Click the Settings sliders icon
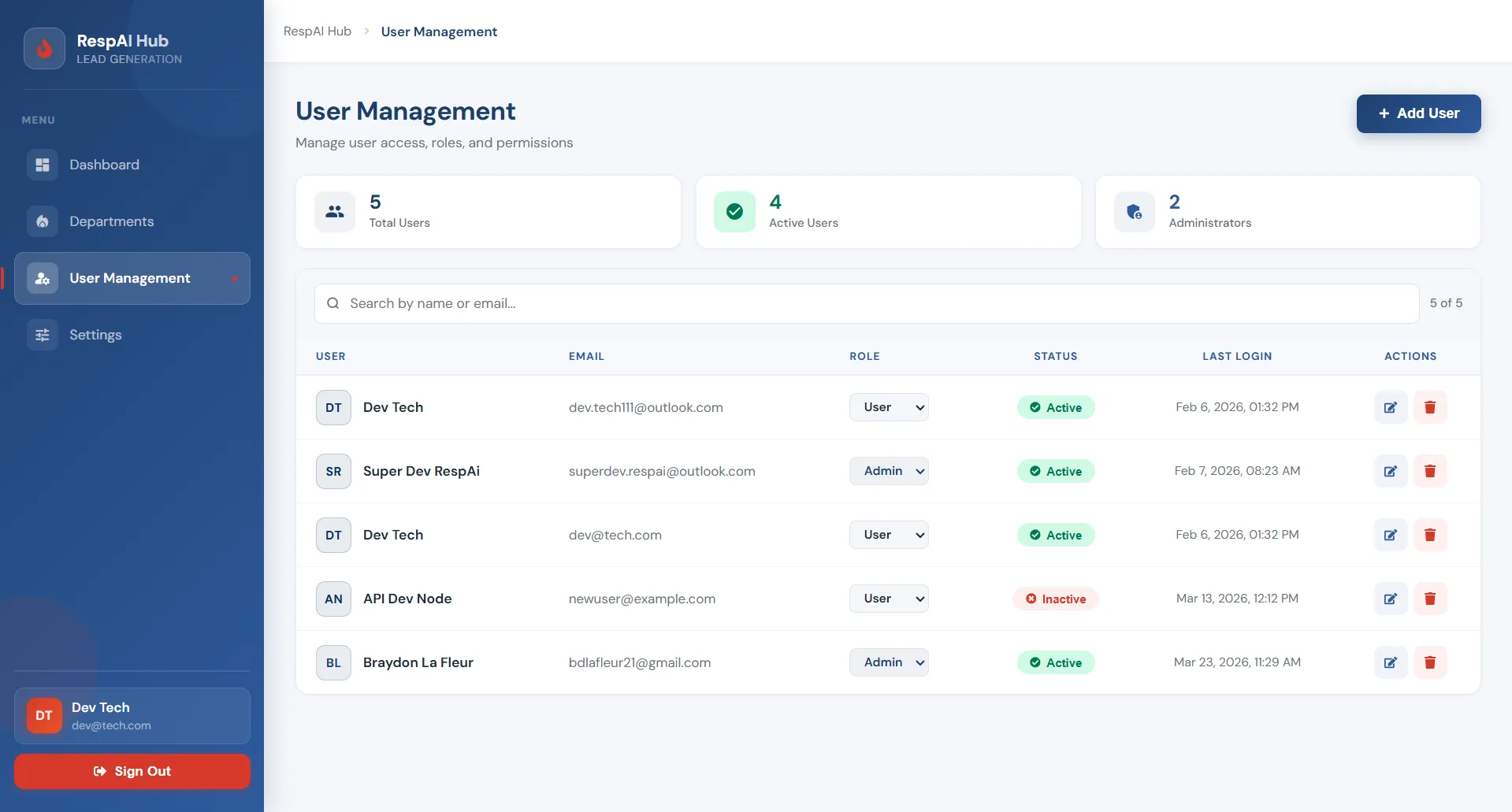Viewport: 1512px width, 812px height. click(x=43, y=335)
